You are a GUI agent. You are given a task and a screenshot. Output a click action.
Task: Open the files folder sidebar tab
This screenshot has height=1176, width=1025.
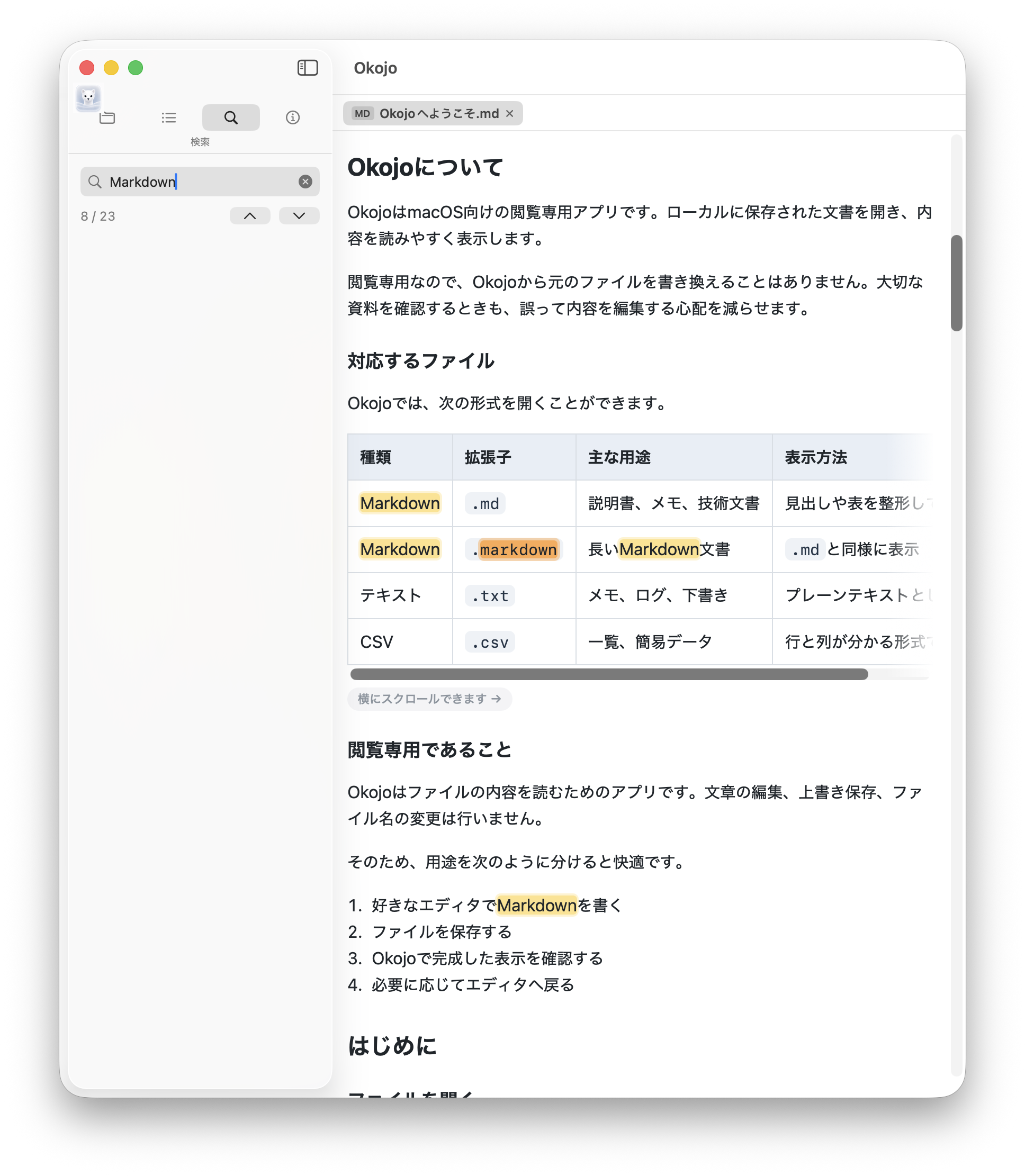click(107, 118)
